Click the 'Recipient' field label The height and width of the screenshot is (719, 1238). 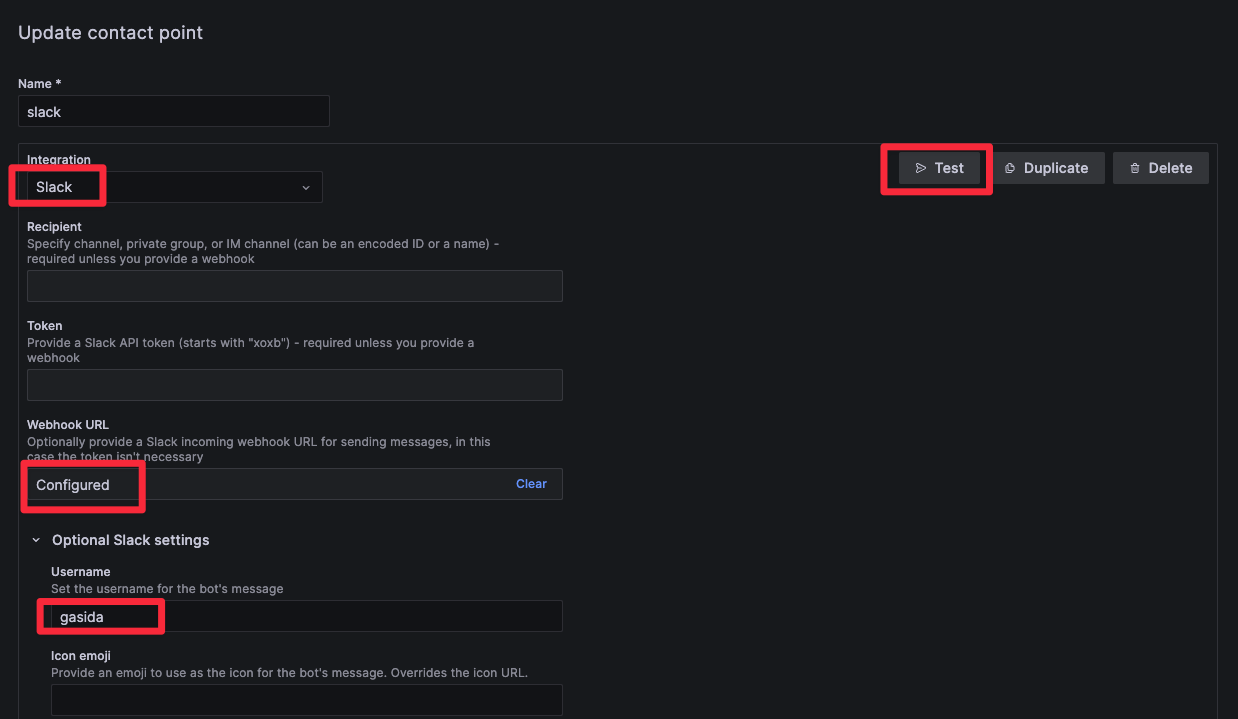[54, 227]
